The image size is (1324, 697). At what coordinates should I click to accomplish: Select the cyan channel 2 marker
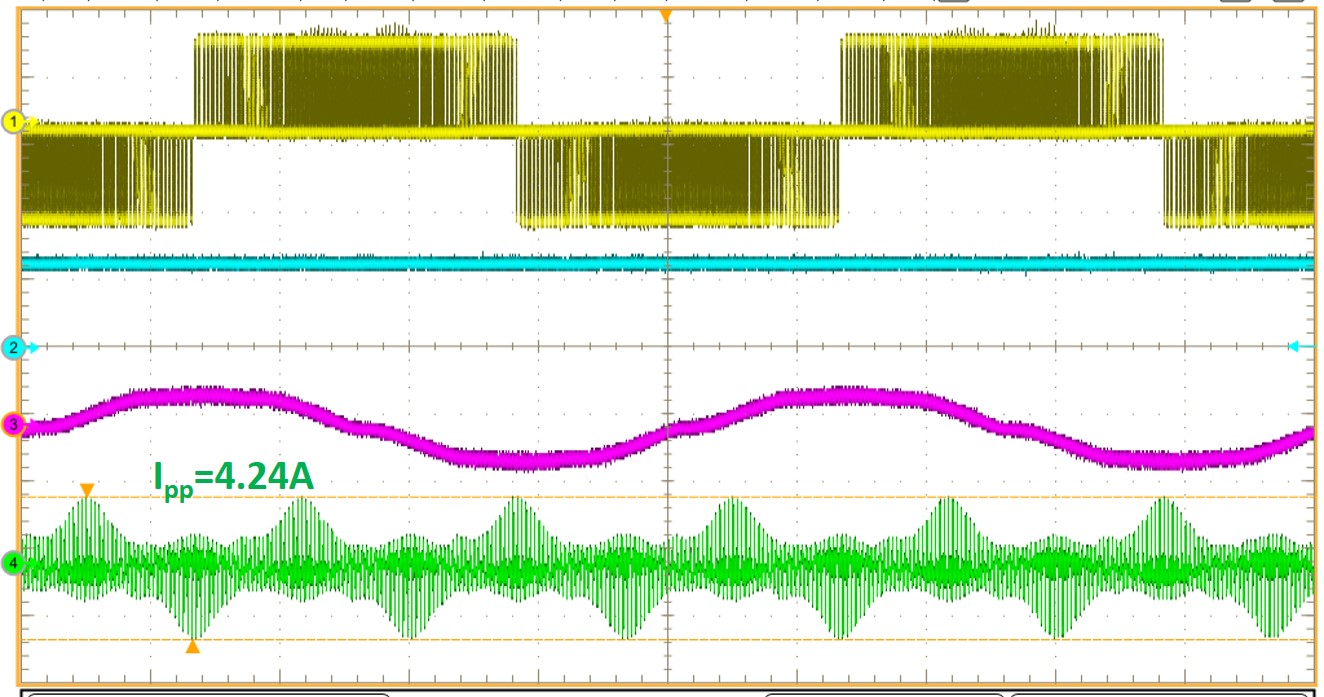tap(13, 348)
